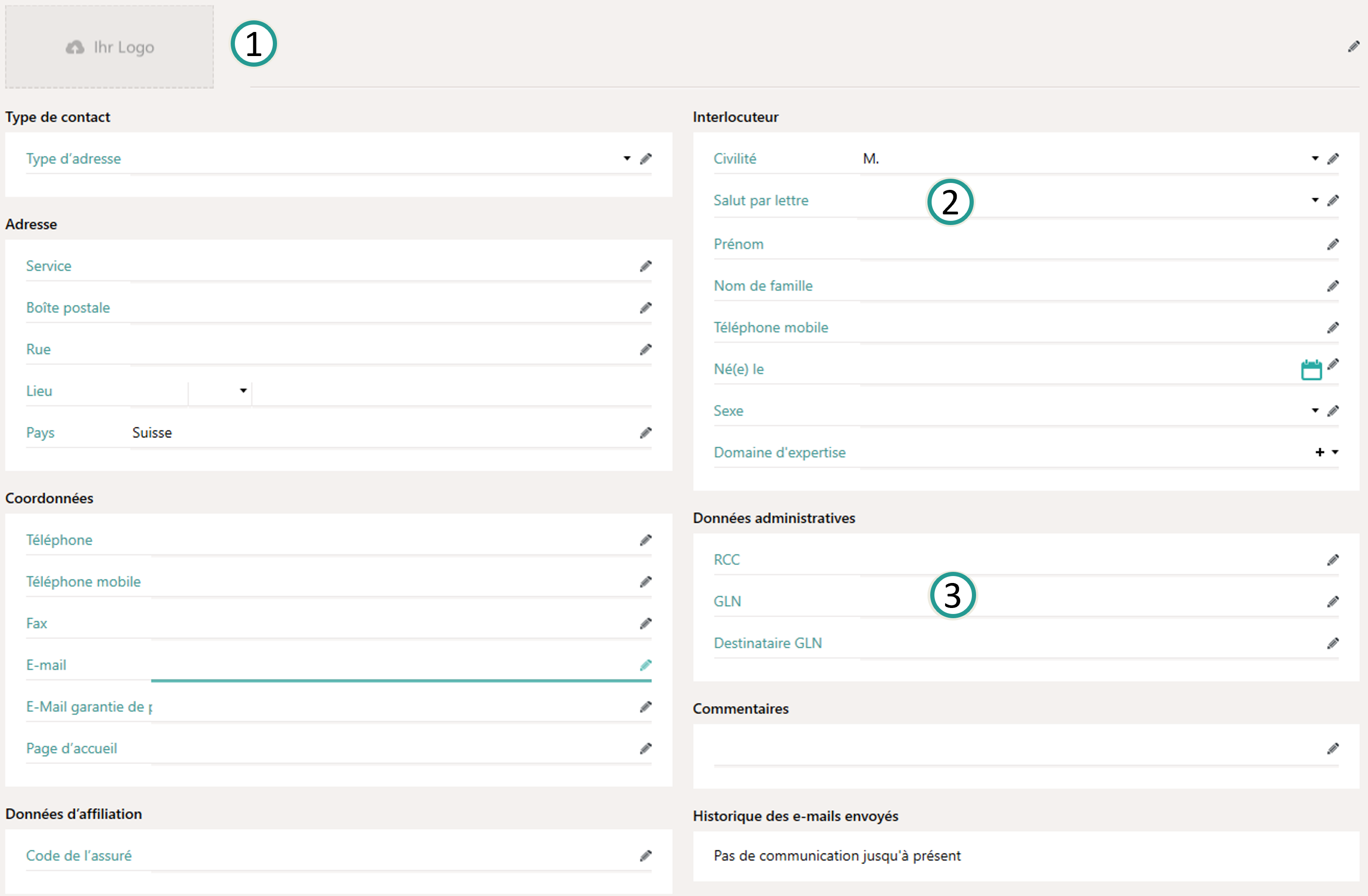The image size is (1368, 896).
Task: Open the Sexe dropdown list
Action: click(1315, 411)
